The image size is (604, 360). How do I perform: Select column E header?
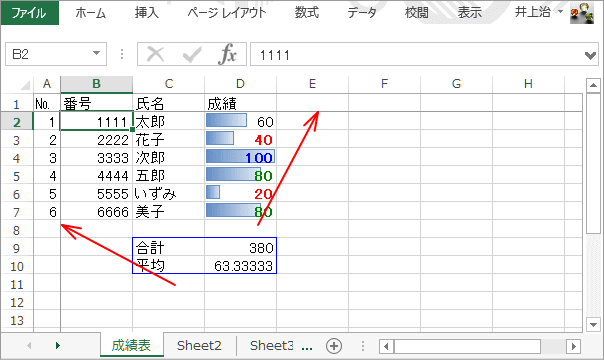pos(312,84)
